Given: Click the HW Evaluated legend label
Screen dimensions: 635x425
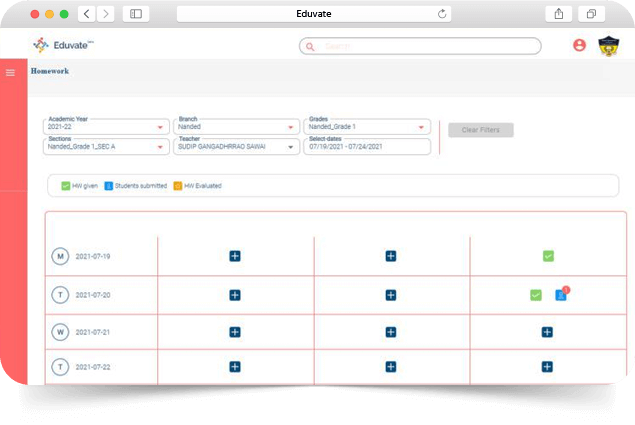Looking at the screenshot, I should tap(203, 186).
